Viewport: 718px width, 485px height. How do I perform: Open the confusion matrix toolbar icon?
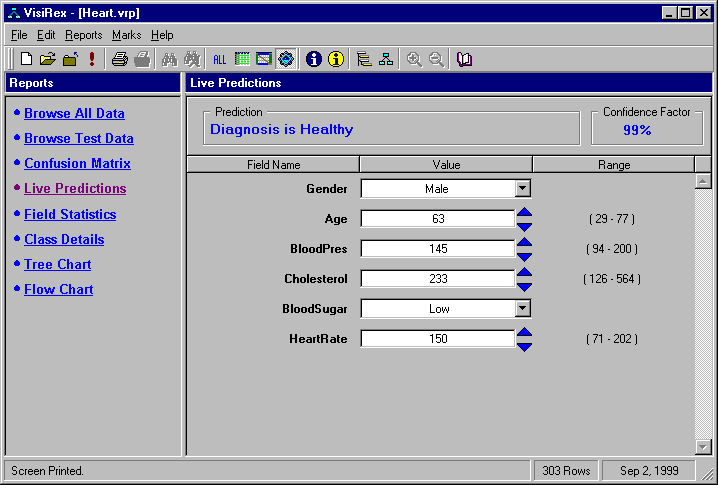click(x=264, y=59)
